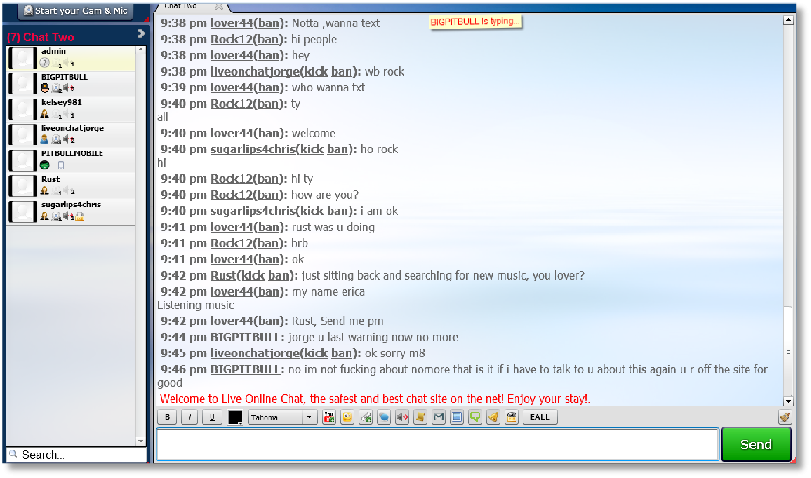Open the smiley emoticon picker
Screen dimensions: 811x478
coord(347,417)
